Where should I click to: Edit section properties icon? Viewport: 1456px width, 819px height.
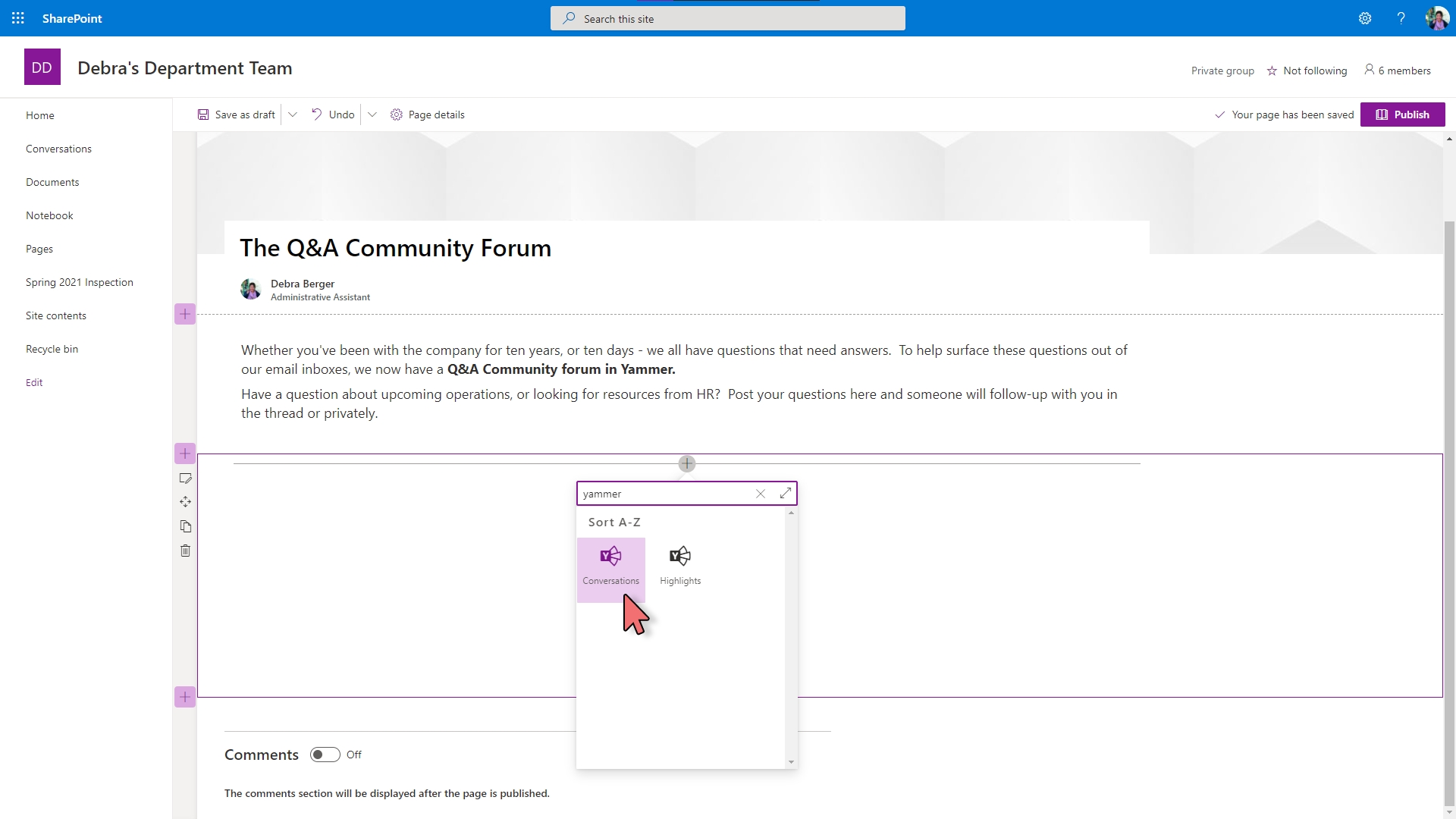coord(185,479)
